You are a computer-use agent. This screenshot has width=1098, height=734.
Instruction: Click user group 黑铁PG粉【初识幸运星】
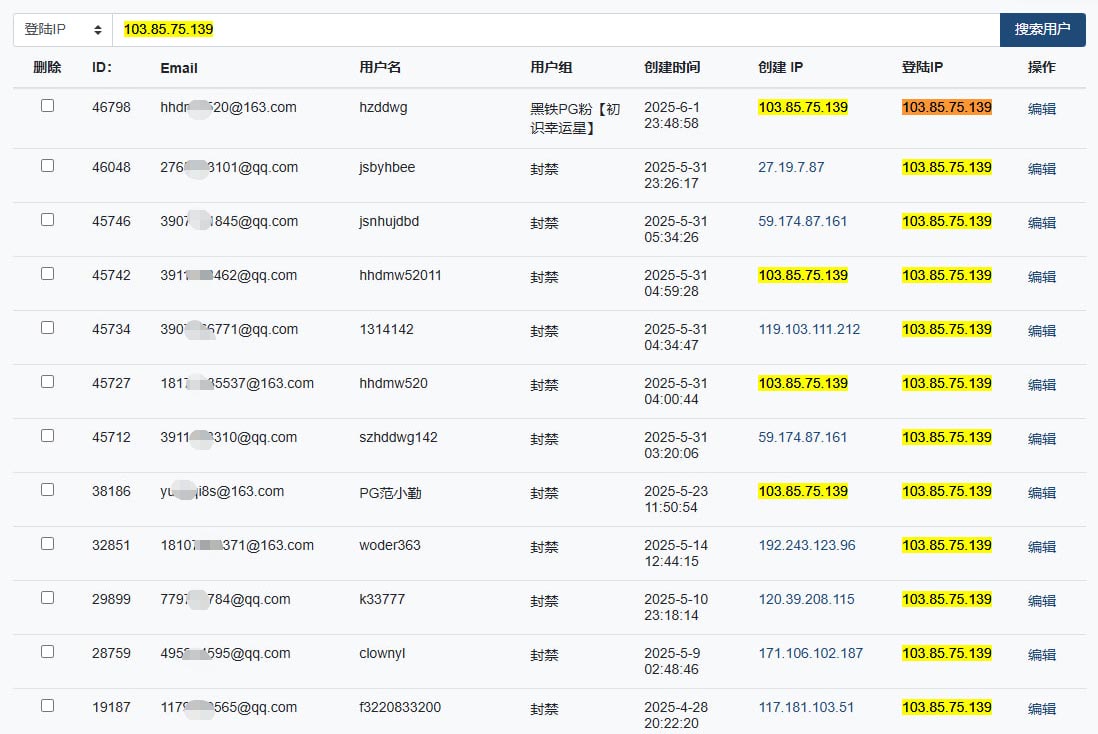tap(575, 118)
